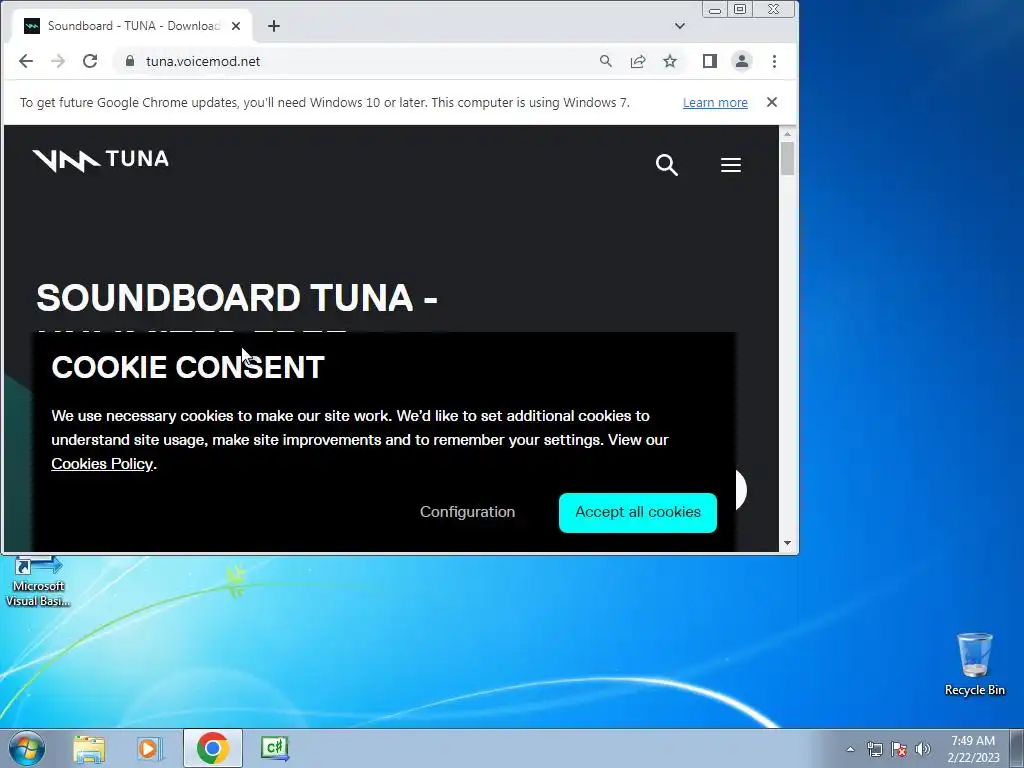Image resolution: width=1024 pixels, height=768 pixels.
Task: Click Accept all cookies
Action: click(638, 513)
